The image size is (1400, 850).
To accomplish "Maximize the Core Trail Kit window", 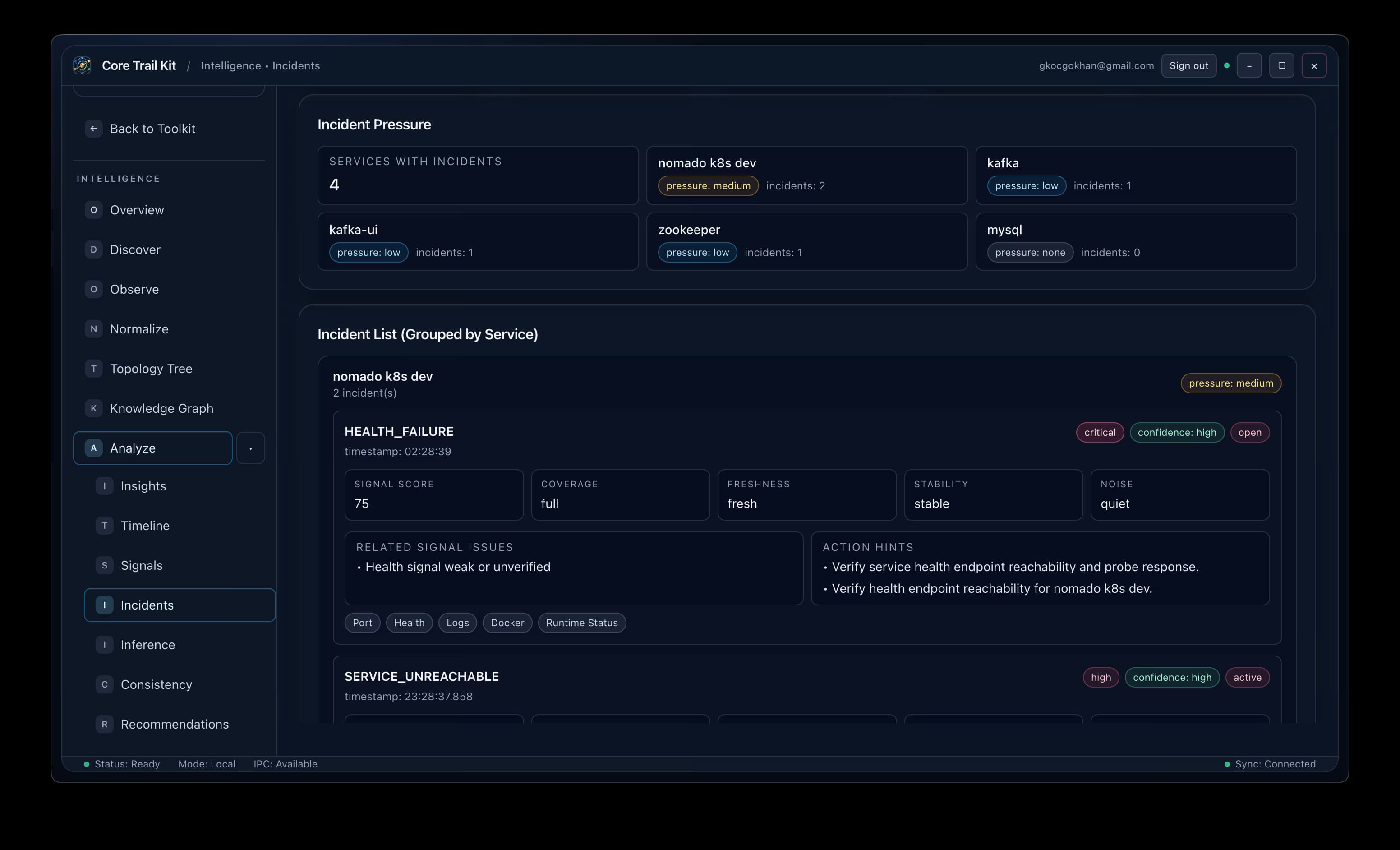I will click(1281, 65).
